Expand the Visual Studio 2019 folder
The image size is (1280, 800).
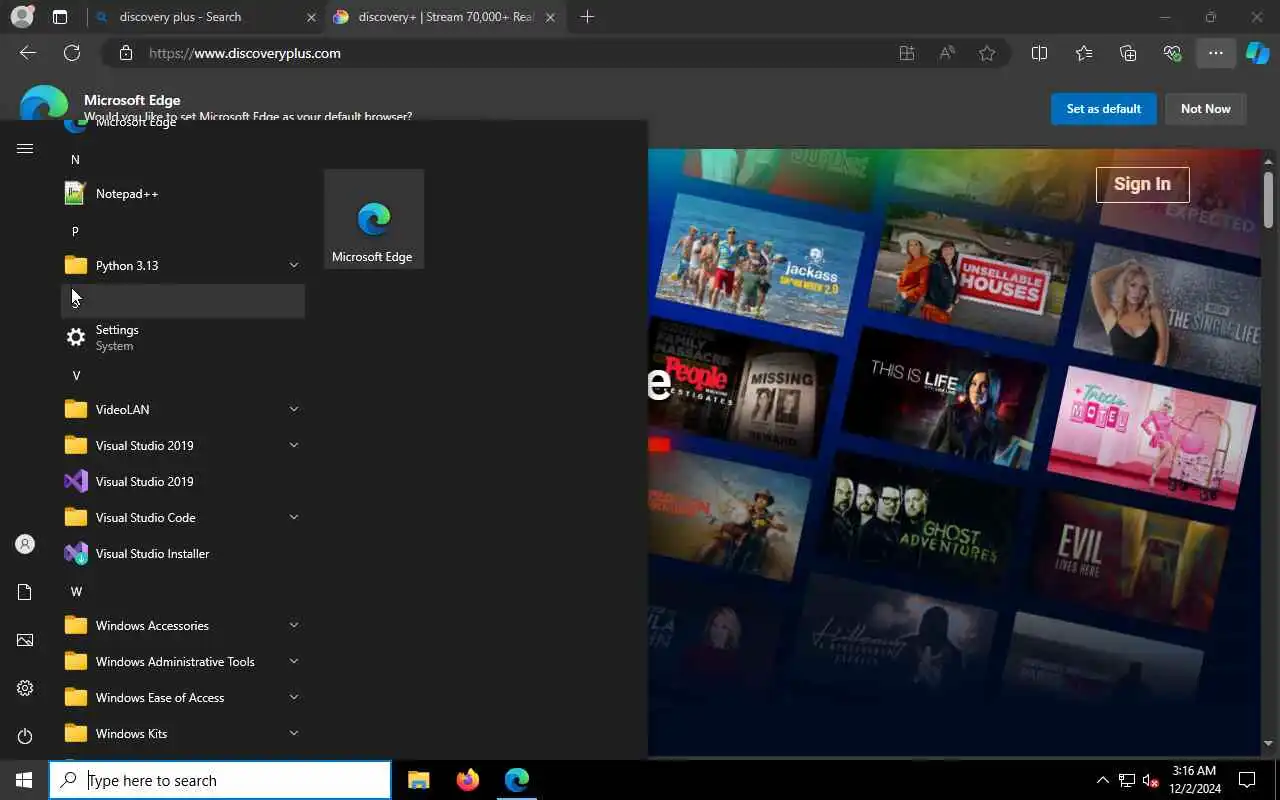click(183, 445)
